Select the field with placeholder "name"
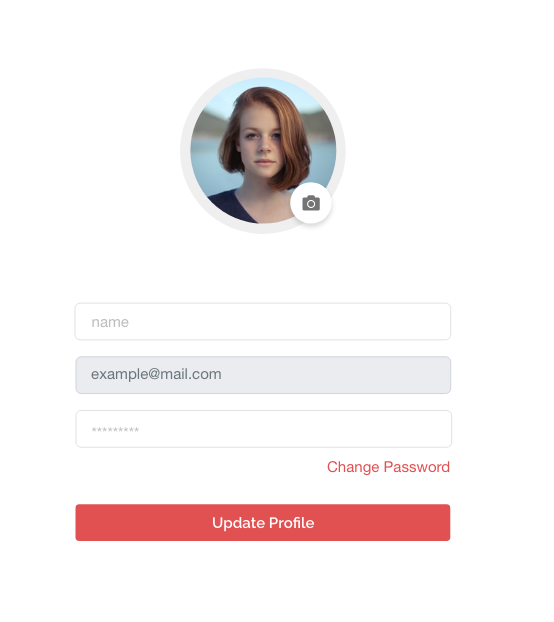This screenshot has width=554, height=622. [x=263, y=322]
